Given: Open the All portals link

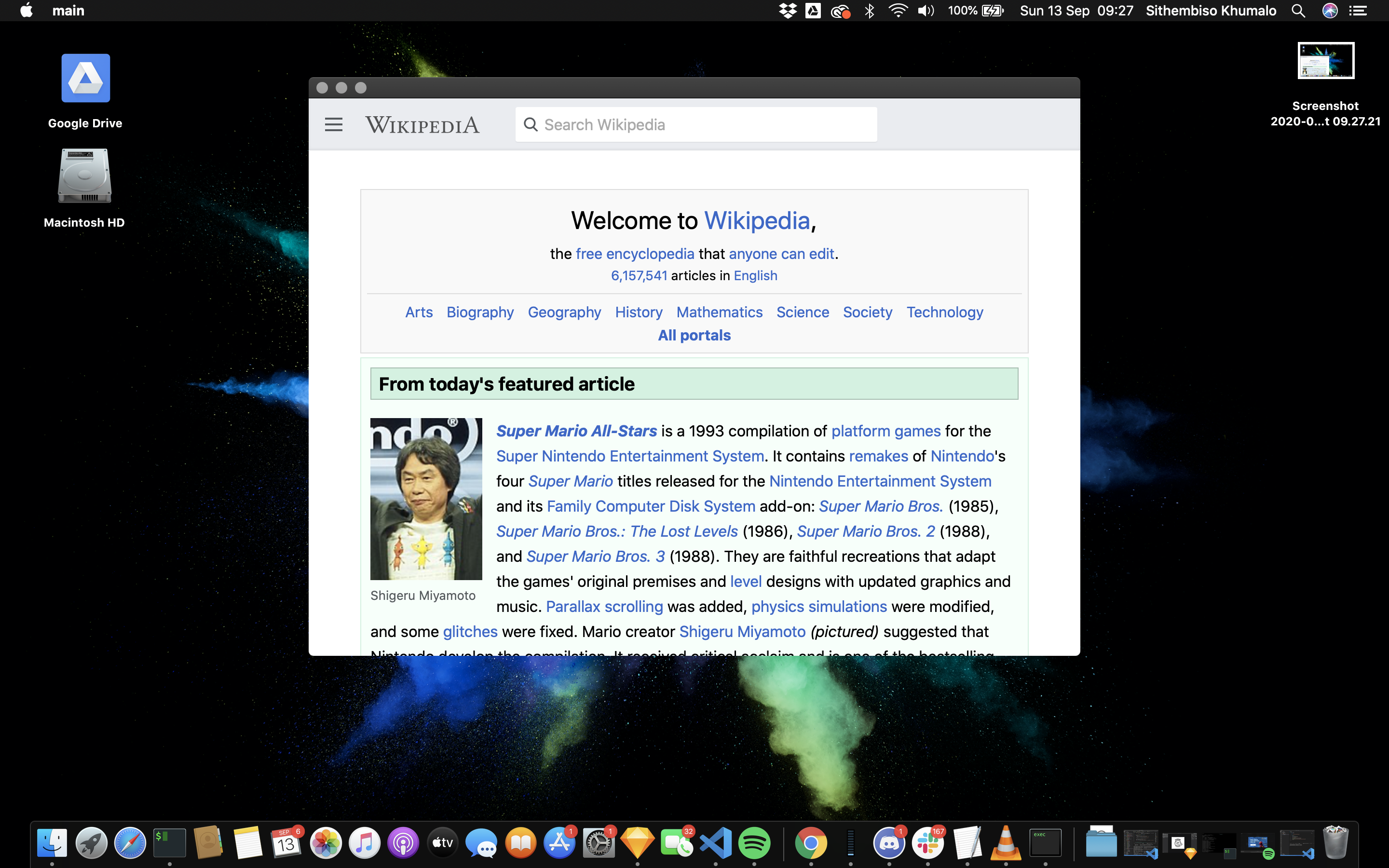Looking at the screenshot, I should 694,335.
